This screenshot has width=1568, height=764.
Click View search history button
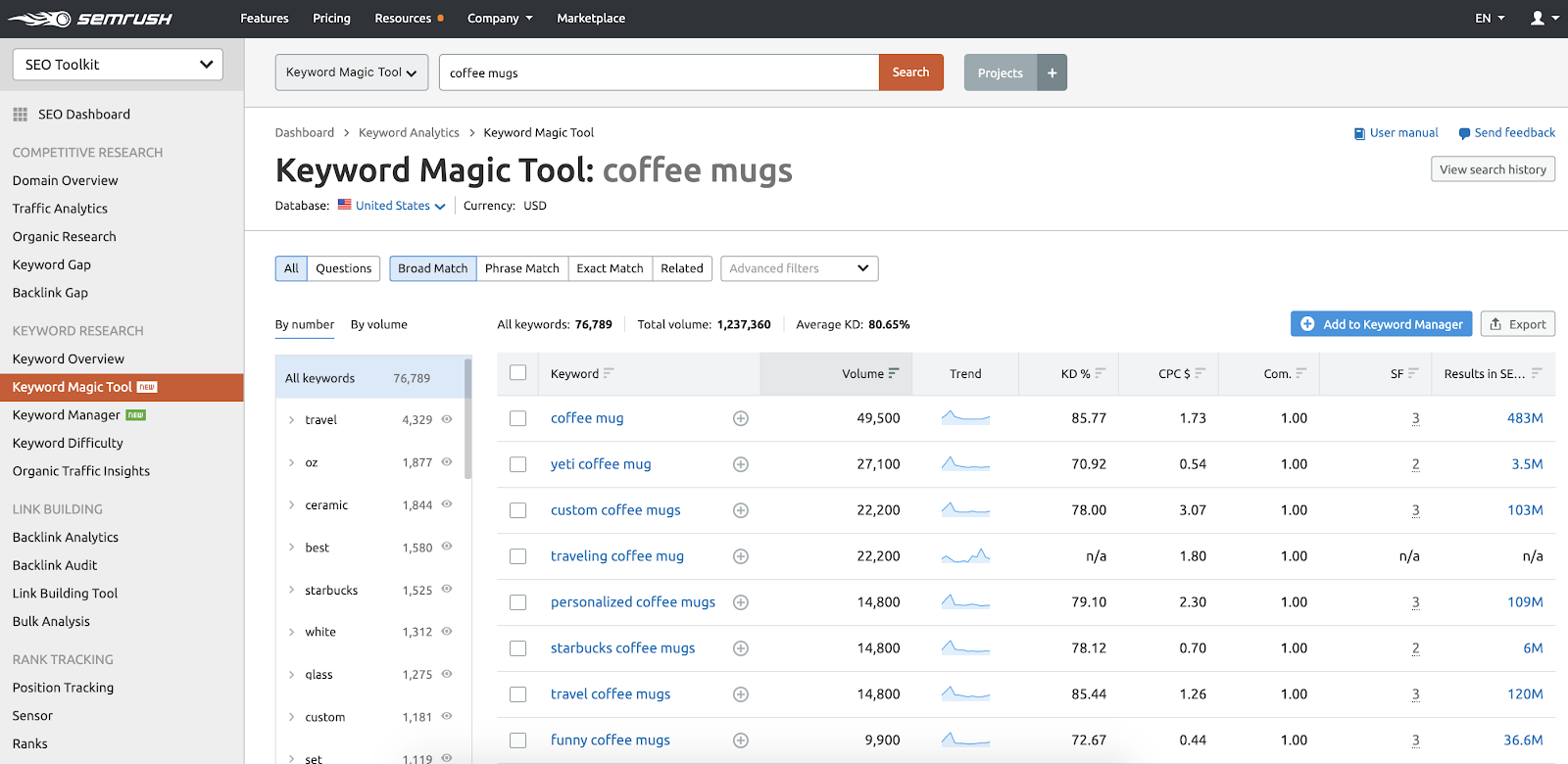(x=1493, y=169)
